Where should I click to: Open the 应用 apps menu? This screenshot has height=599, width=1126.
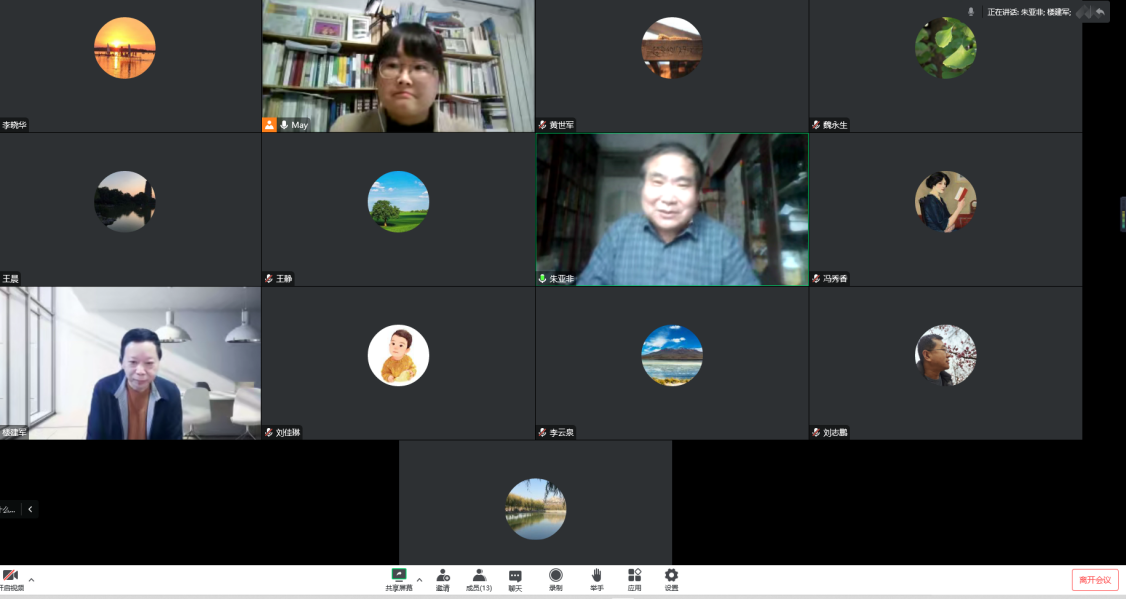coord(634,578)
